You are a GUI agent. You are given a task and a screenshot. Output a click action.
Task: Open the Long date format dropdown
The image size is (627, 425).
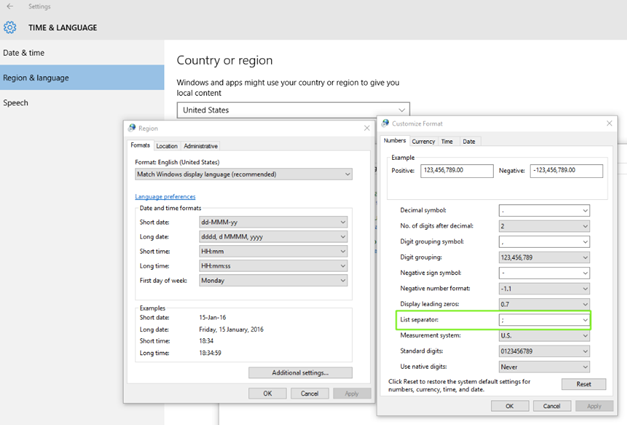click(x=273, y=237)
